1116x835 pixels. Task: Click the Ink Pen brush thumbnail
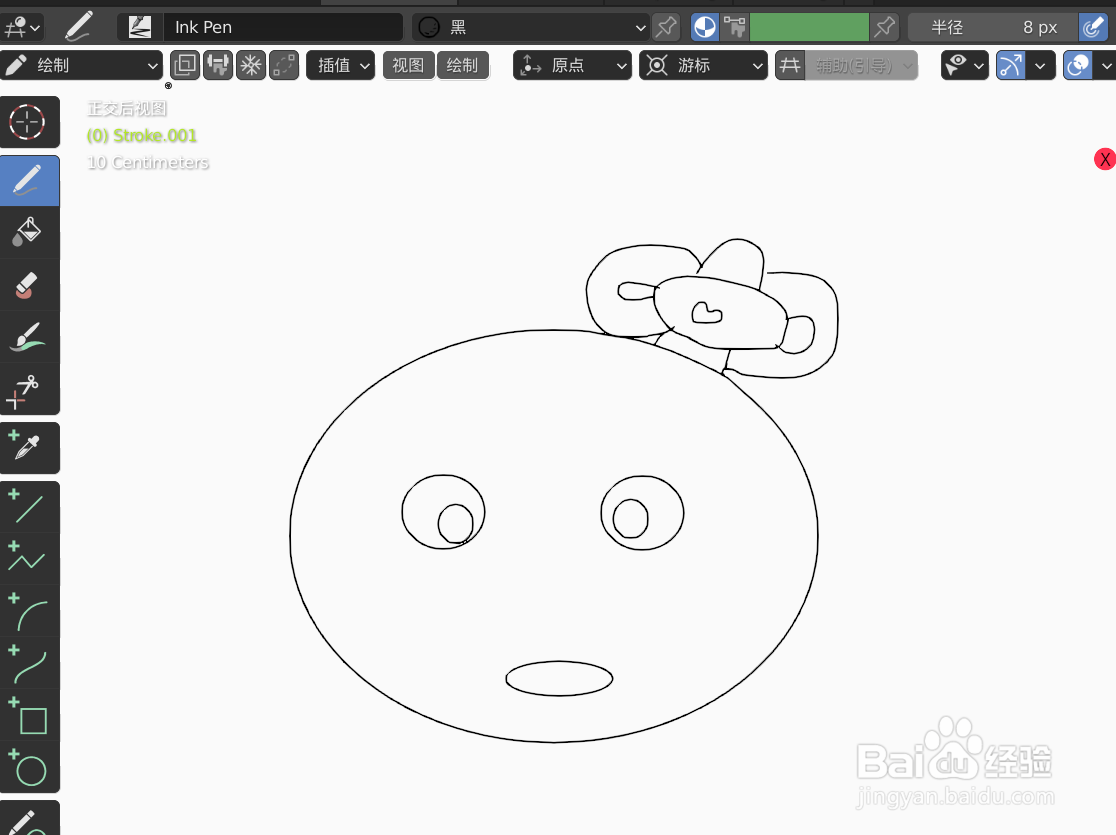pyautogui.click(x=140, y=27)
